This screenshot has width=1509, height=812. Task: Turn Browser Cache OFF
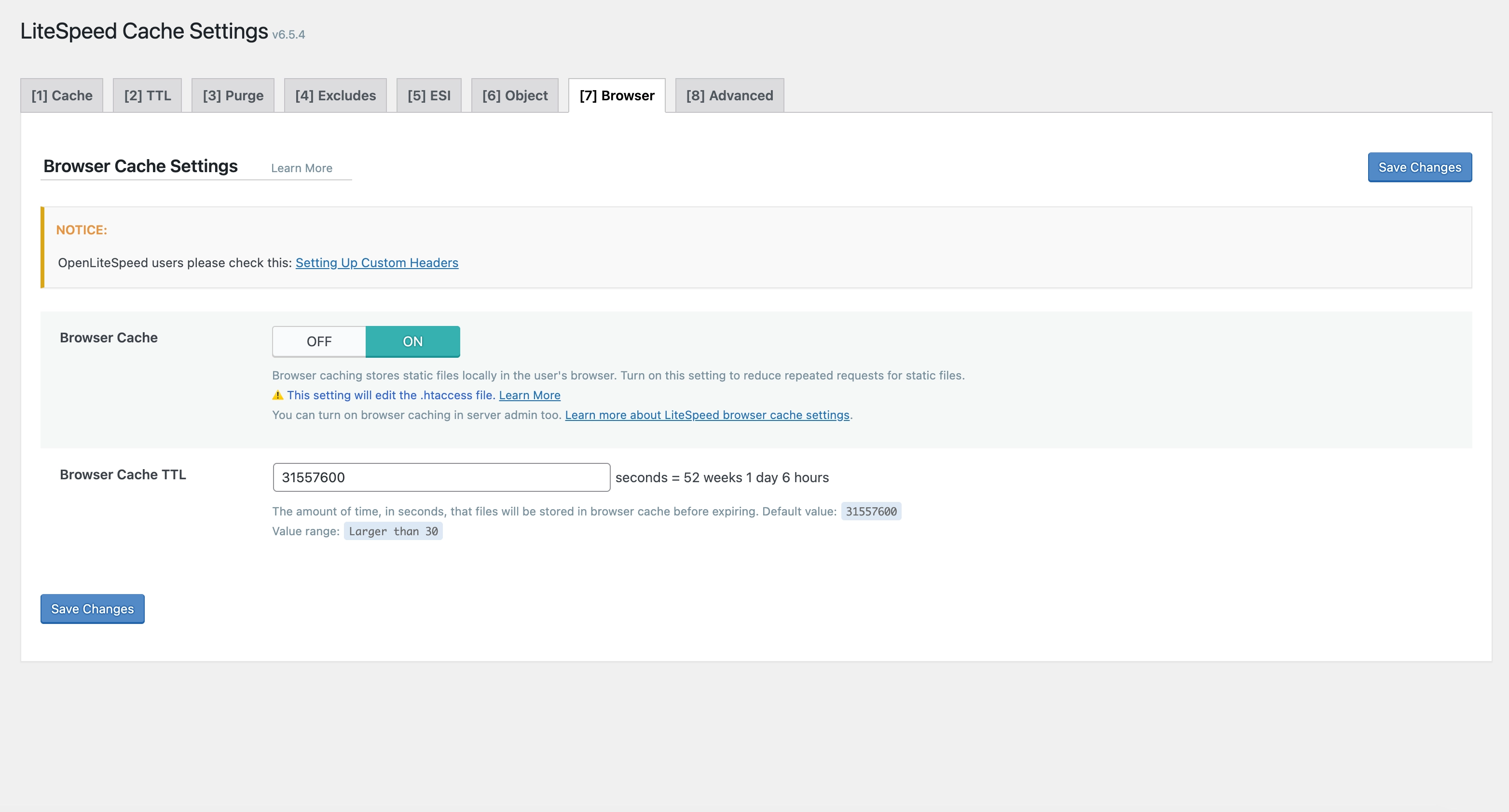tap(319, 341)
